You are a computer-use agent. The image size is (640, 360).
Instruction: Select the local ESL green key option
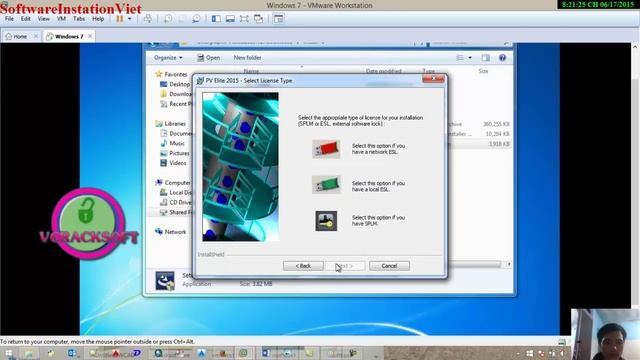click(x=326, y=184)
